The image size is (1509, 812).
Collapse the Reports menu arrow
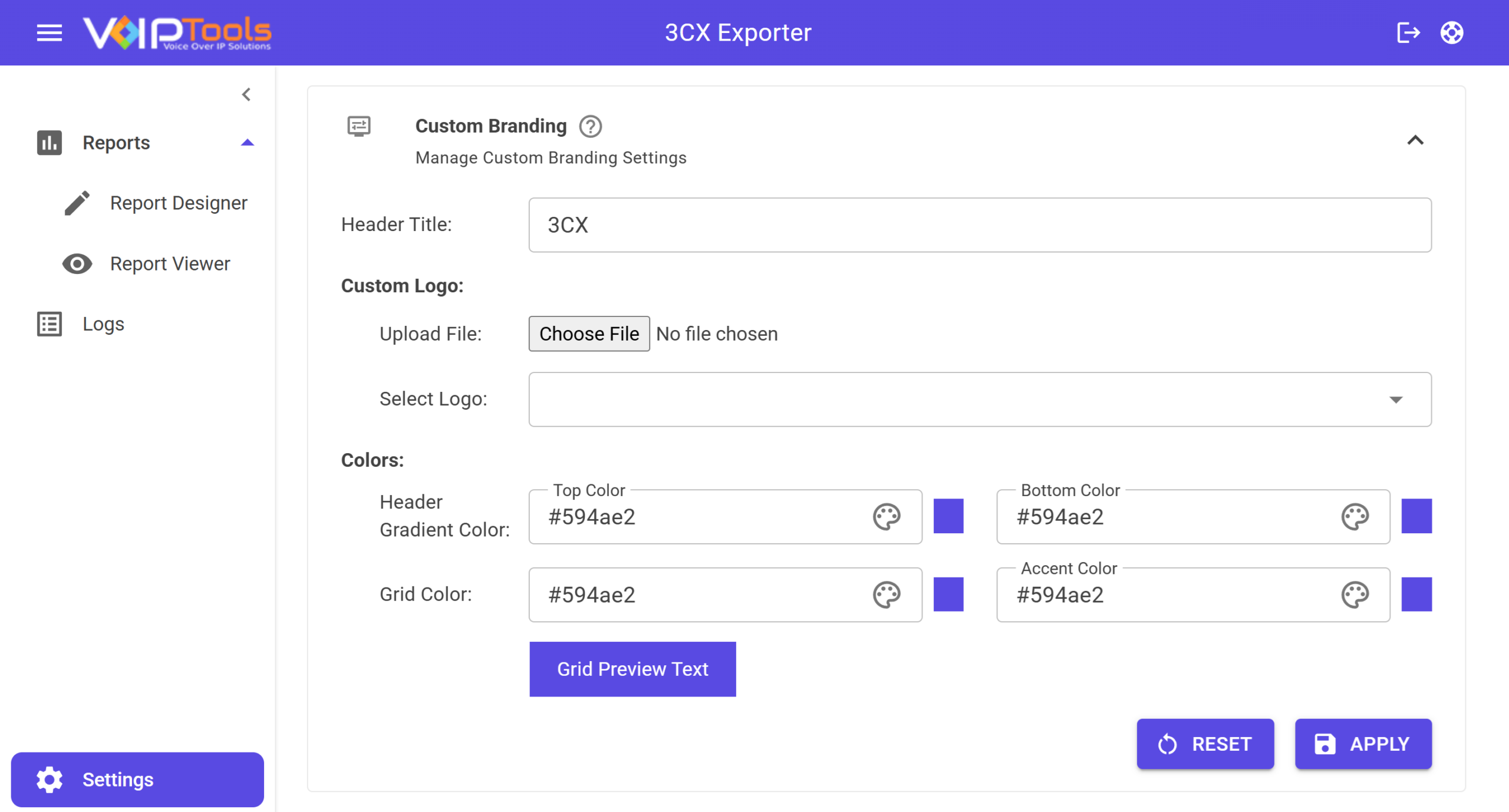248,143
